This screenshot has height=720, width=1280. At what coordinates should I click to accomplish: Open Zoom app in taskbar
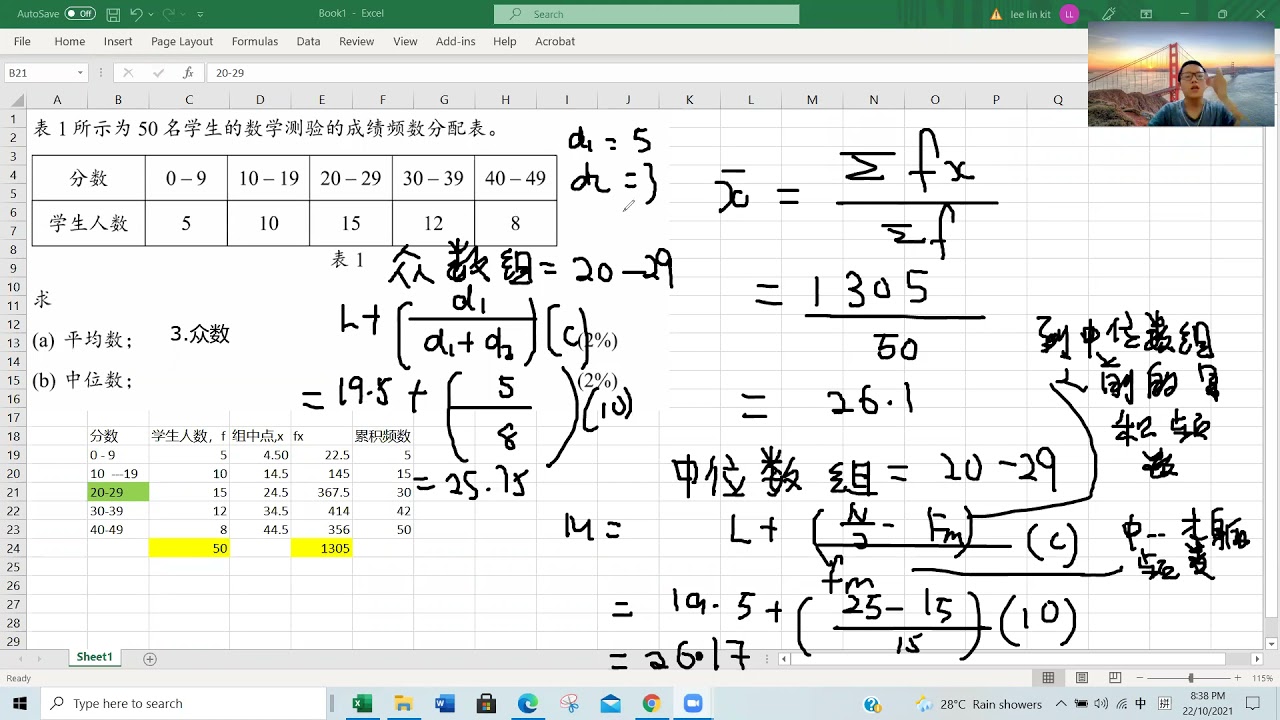point(692,704)
